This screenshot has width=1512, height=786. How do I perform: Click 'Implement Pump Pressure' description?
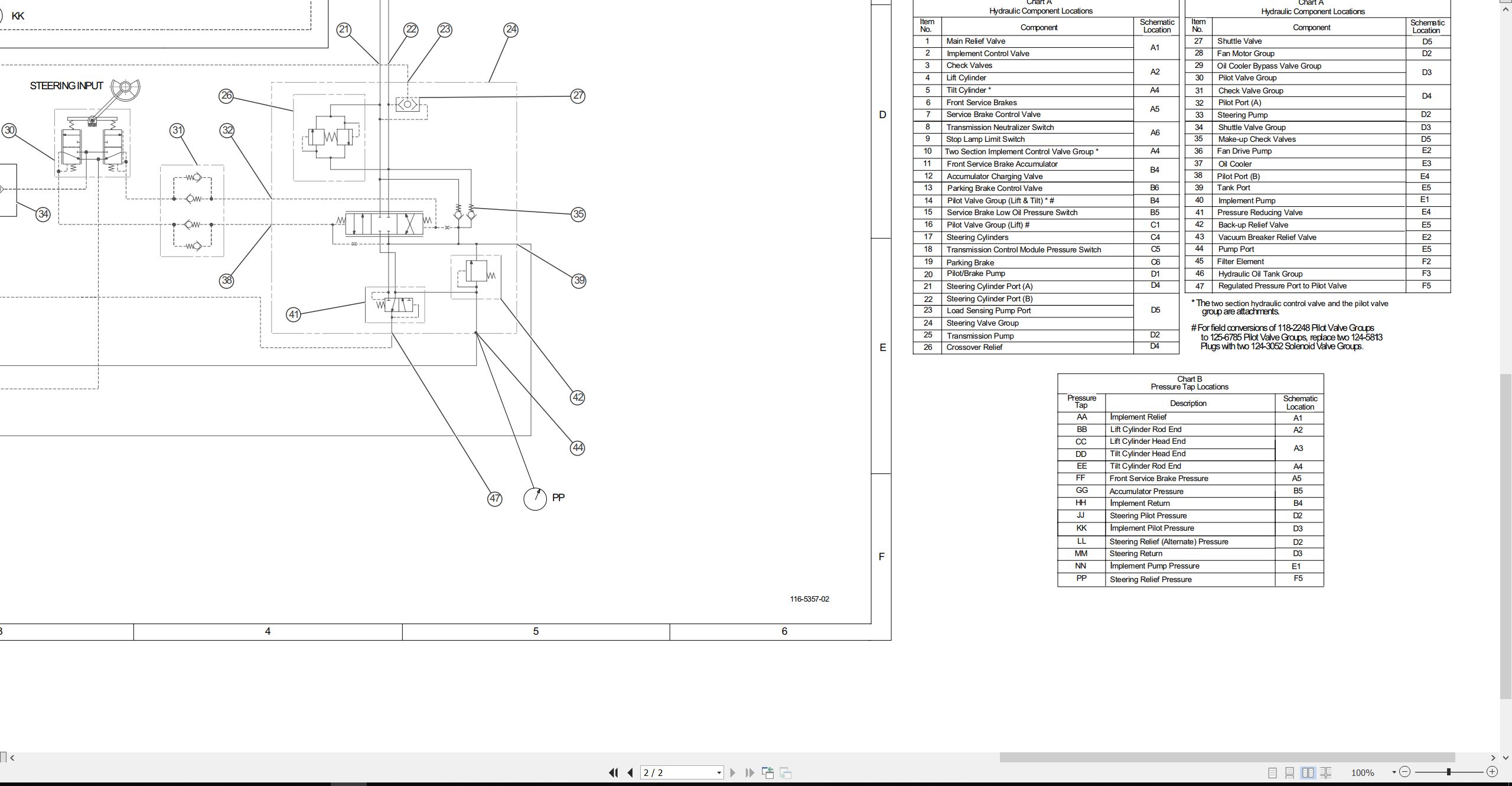click(1155, 566)
